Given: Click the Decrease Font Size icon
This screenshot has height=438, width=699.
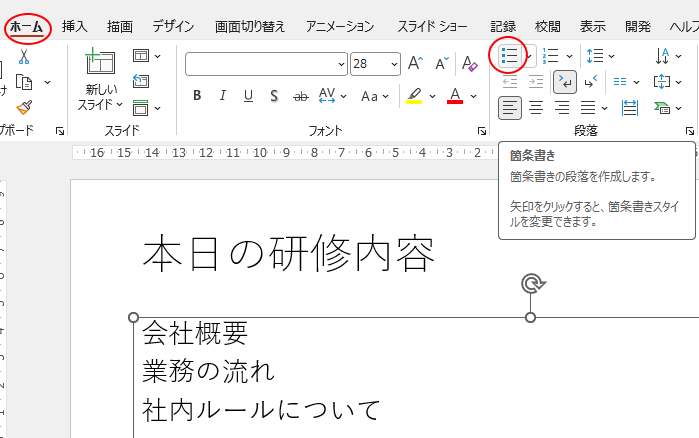Looking at the screenshot, I should coord(442,63).
